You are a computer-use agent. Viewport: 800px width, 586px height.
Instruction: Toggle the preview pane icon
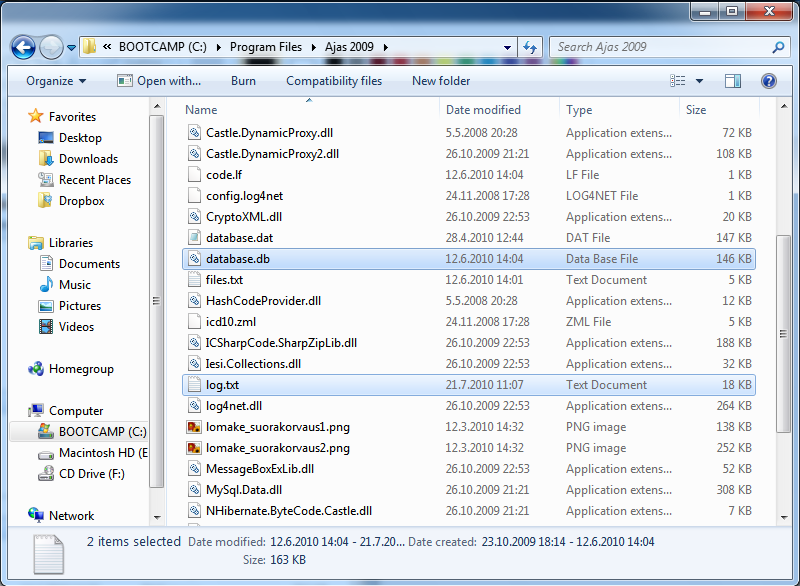click(x=733, y=81)
